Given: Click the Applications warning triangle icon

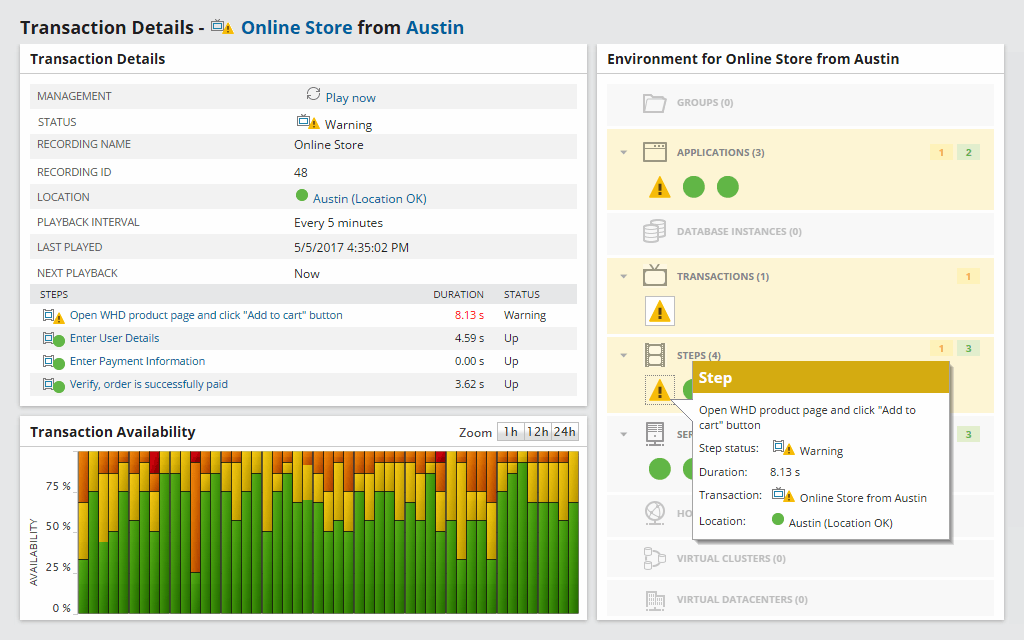Looking at the screenshot, I should tap(659, 187).
